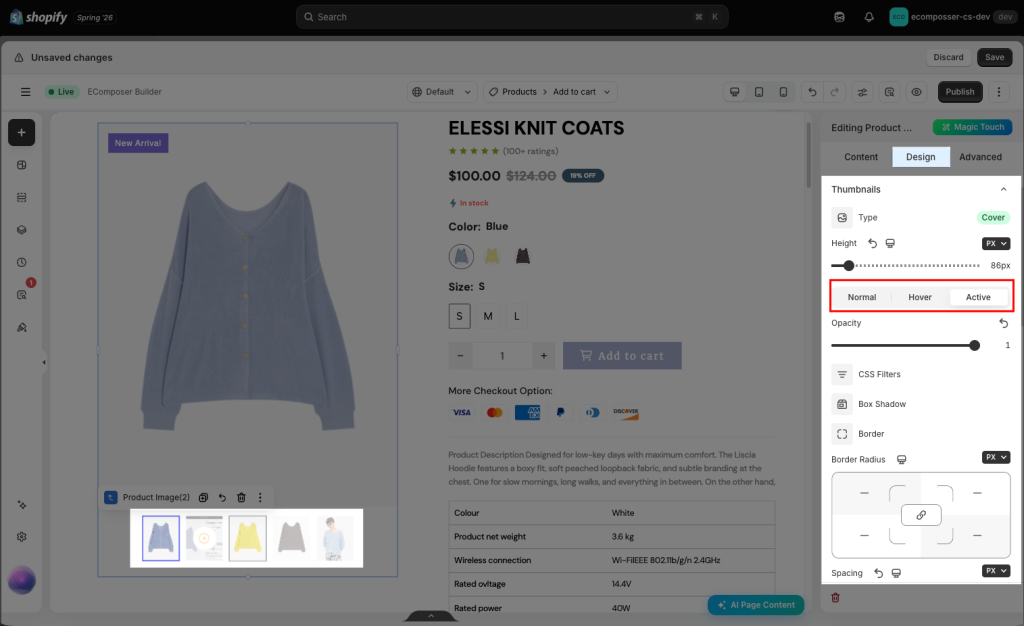Duplicate the Product Image(2) element
Image resolution: width=1024 pixels, height=626 pixels.
[203, 497]
